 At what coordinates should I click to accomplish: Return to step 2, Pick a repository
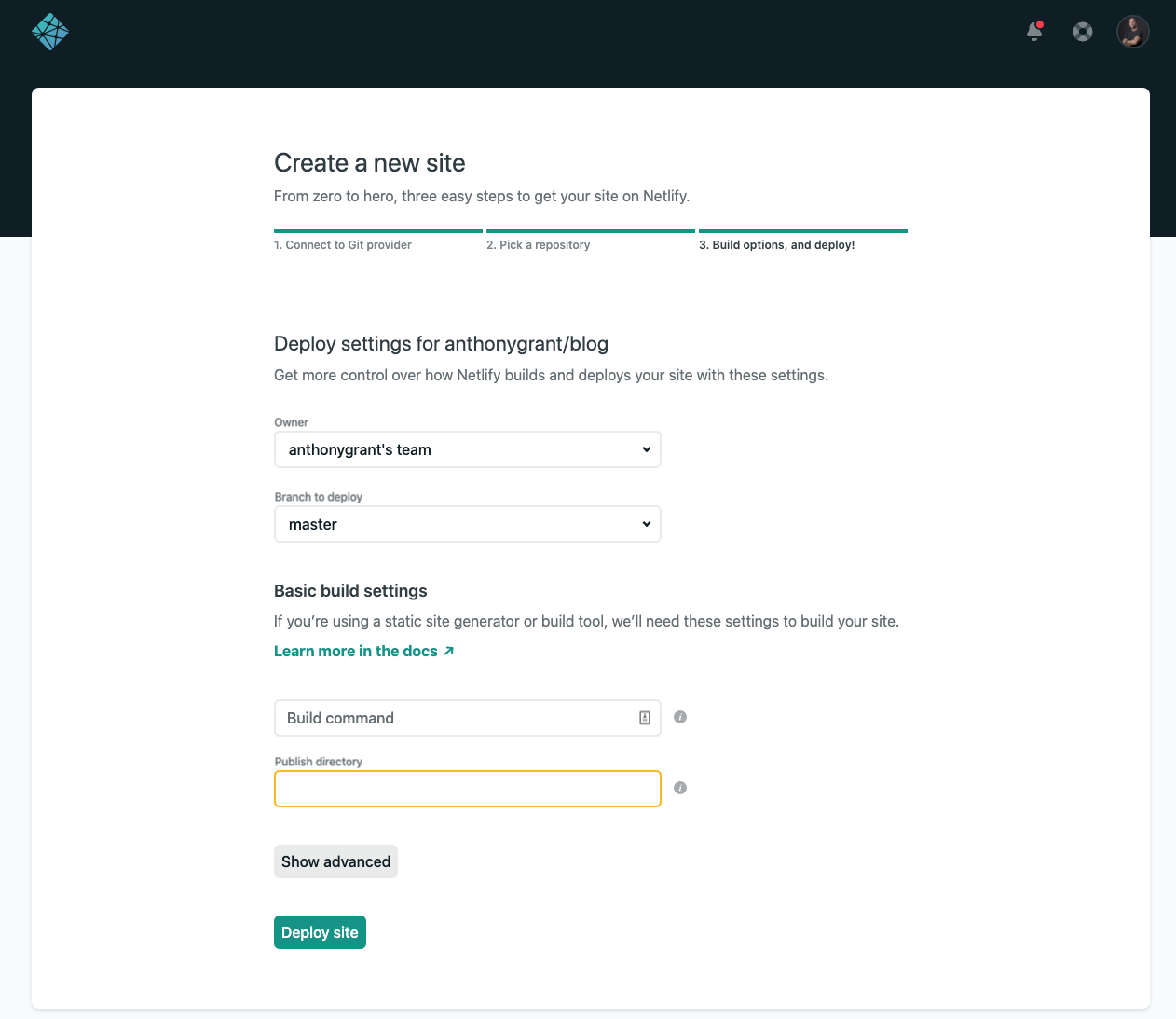click(x=539, y=244)
